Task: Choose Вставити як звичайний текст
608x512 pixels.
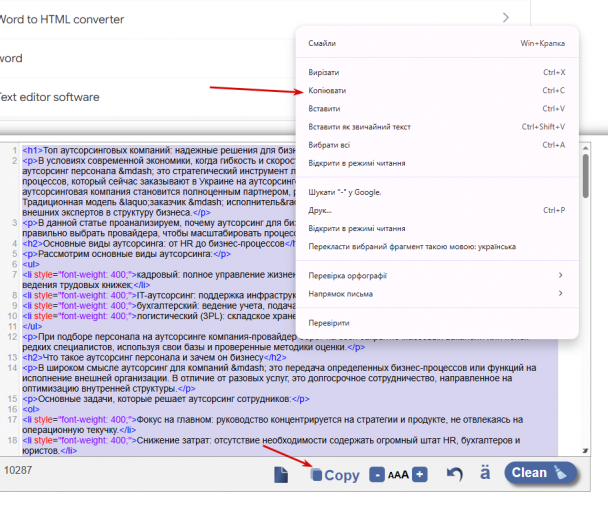Action: (x=437, y=127)
